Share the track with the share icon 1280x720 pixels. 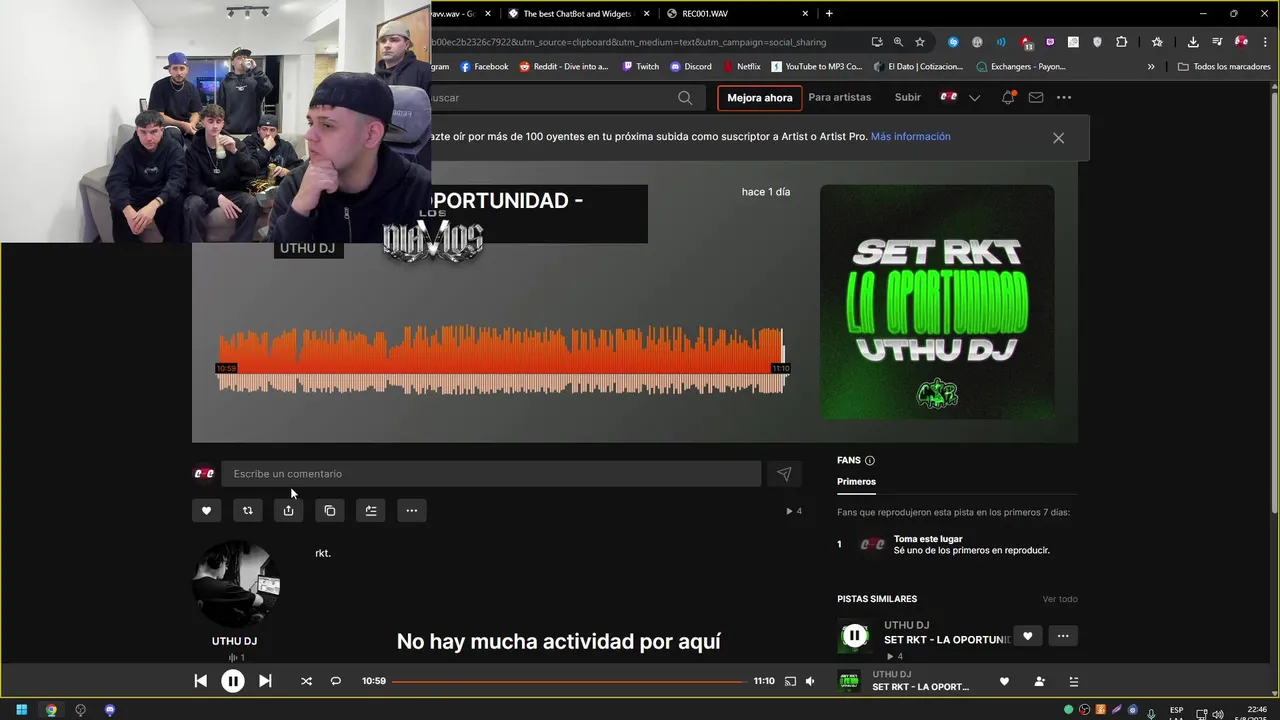click(x=288, y=511)
